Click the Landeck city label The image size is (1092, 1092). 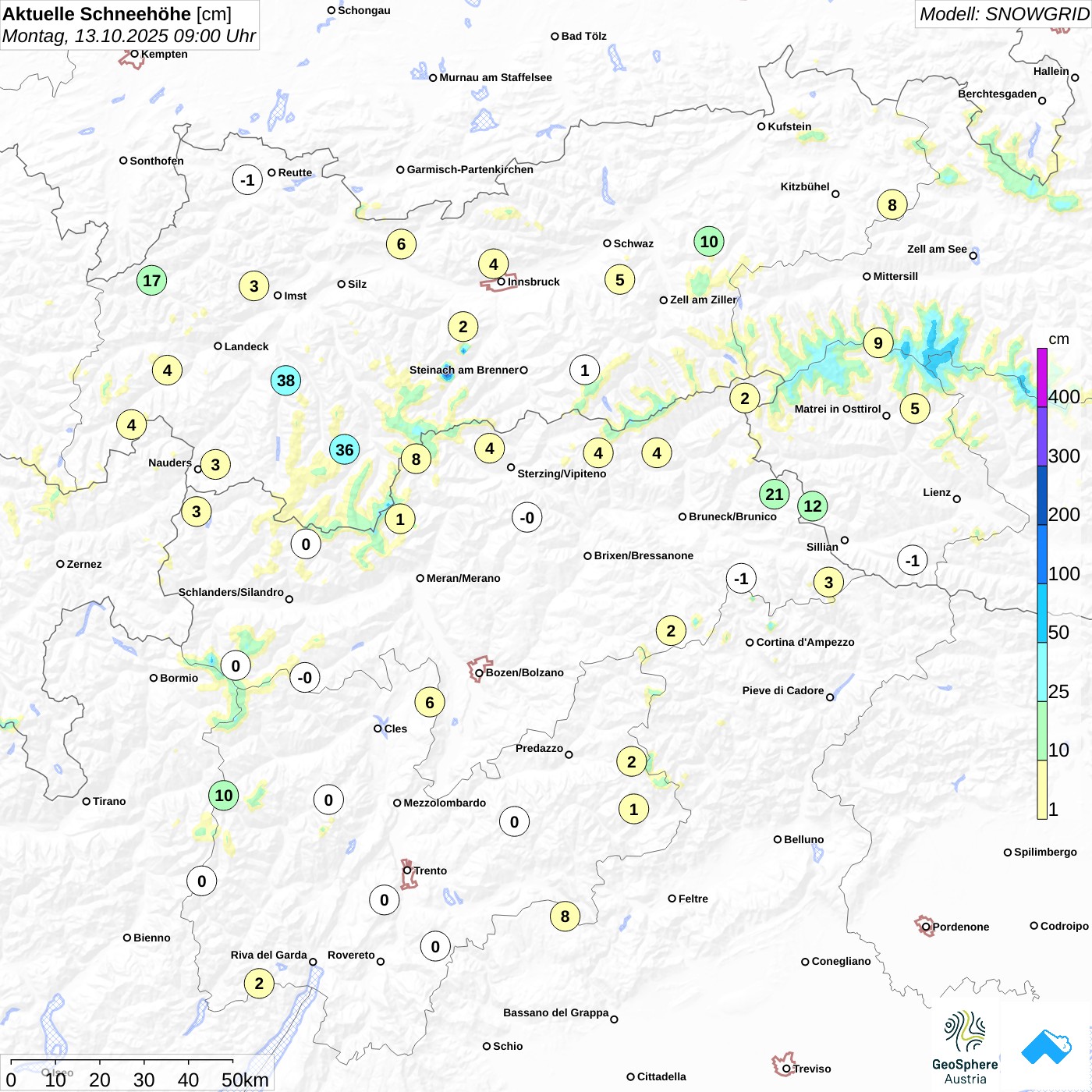(246, 346)
